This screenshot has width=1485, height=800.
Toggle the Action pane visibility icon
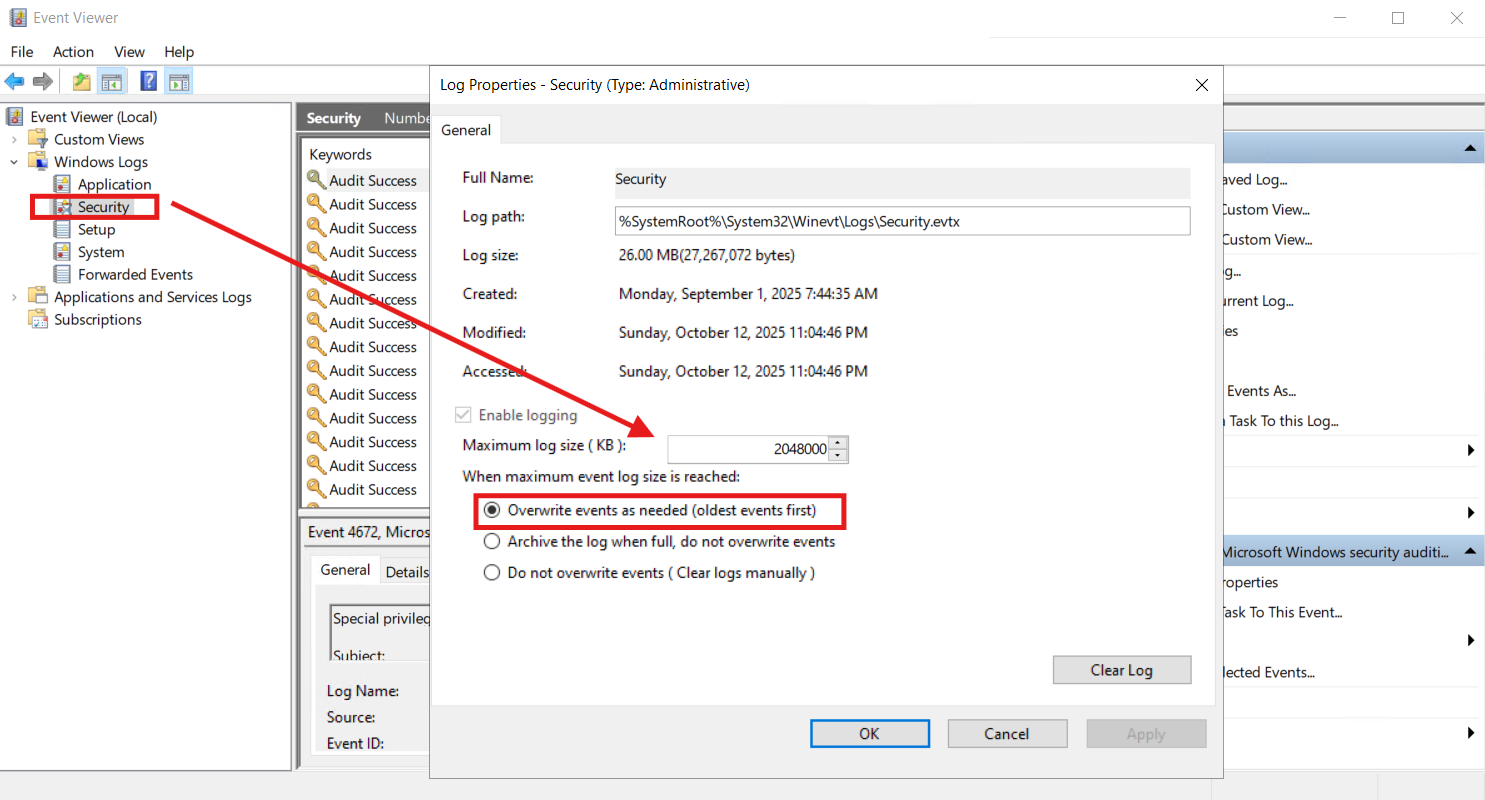pos(179,81)
